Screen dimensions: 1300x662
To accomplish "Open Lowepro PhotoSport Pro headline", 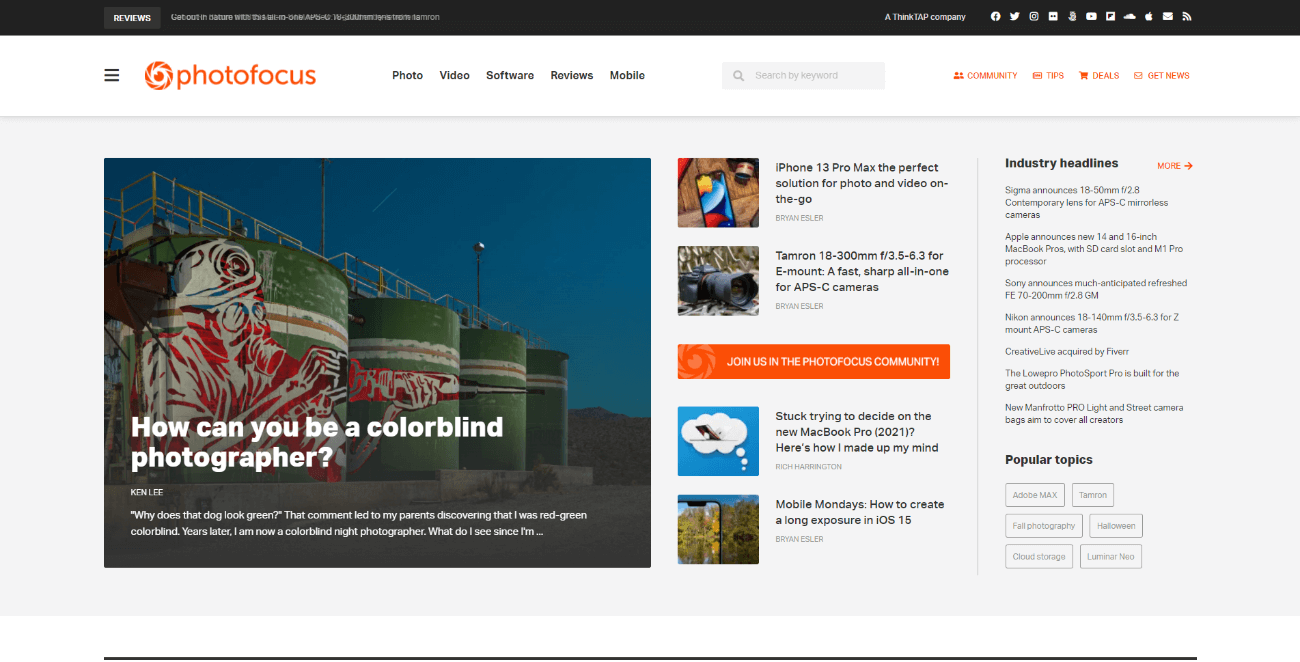I will 1092,379.
